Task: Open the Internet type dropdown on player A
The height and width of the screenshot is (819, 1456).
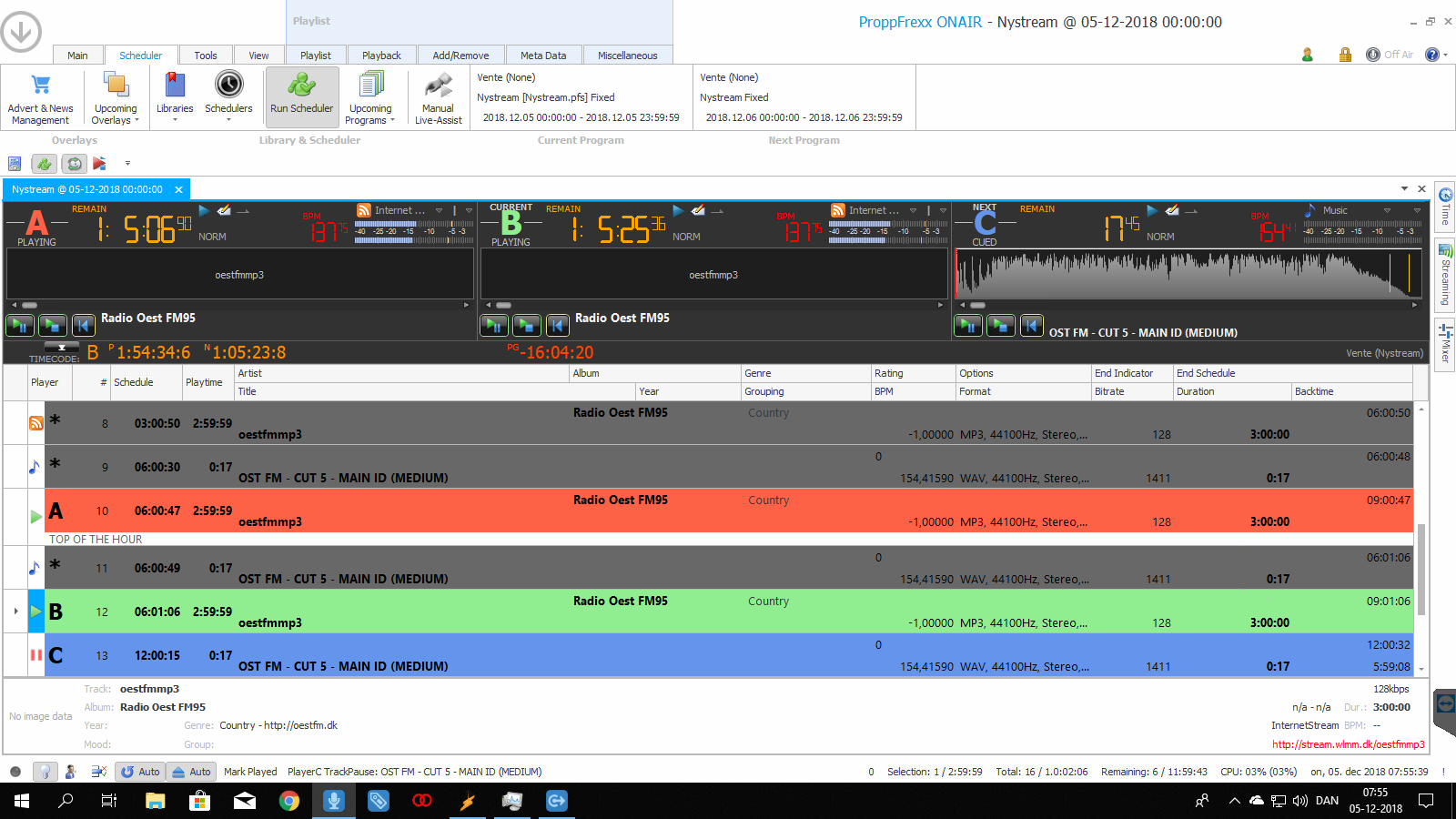Action: click(439, 210)
